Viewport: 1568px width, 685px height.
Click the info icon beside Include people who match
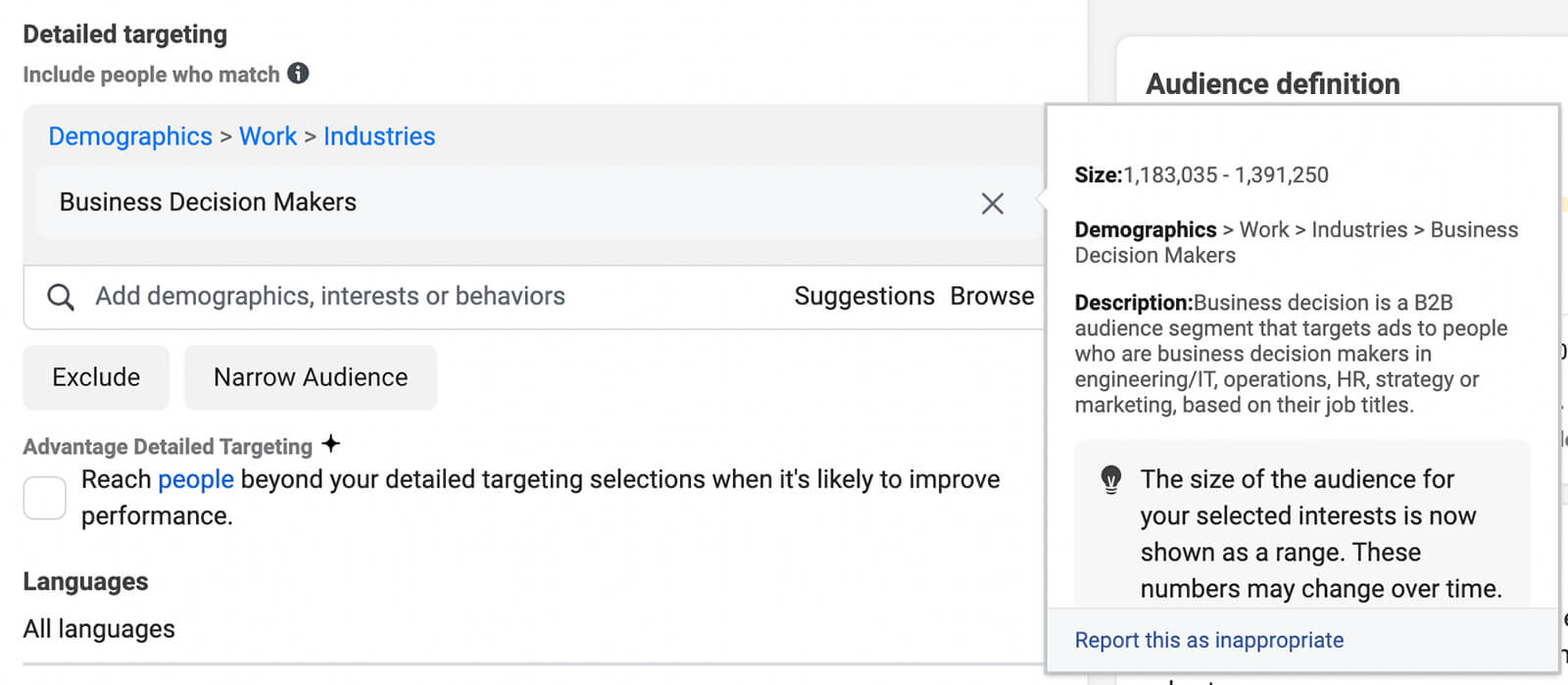point(298,73)
